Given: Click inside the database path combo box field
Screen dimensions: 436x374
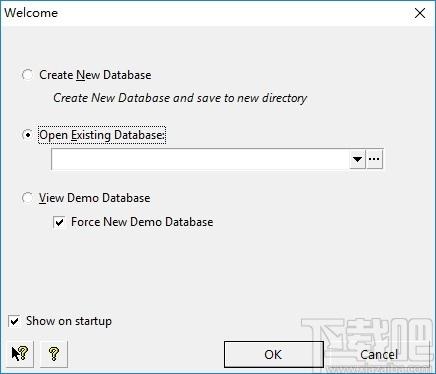Looking at the screenshot, I should [x=200, y=159].
